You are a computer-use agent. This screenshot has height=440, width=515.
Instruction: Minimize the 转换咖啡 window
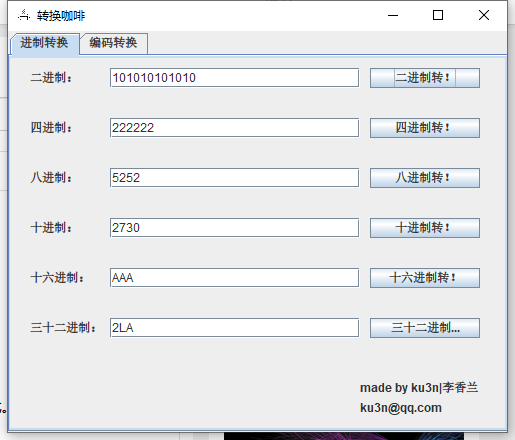393,15
